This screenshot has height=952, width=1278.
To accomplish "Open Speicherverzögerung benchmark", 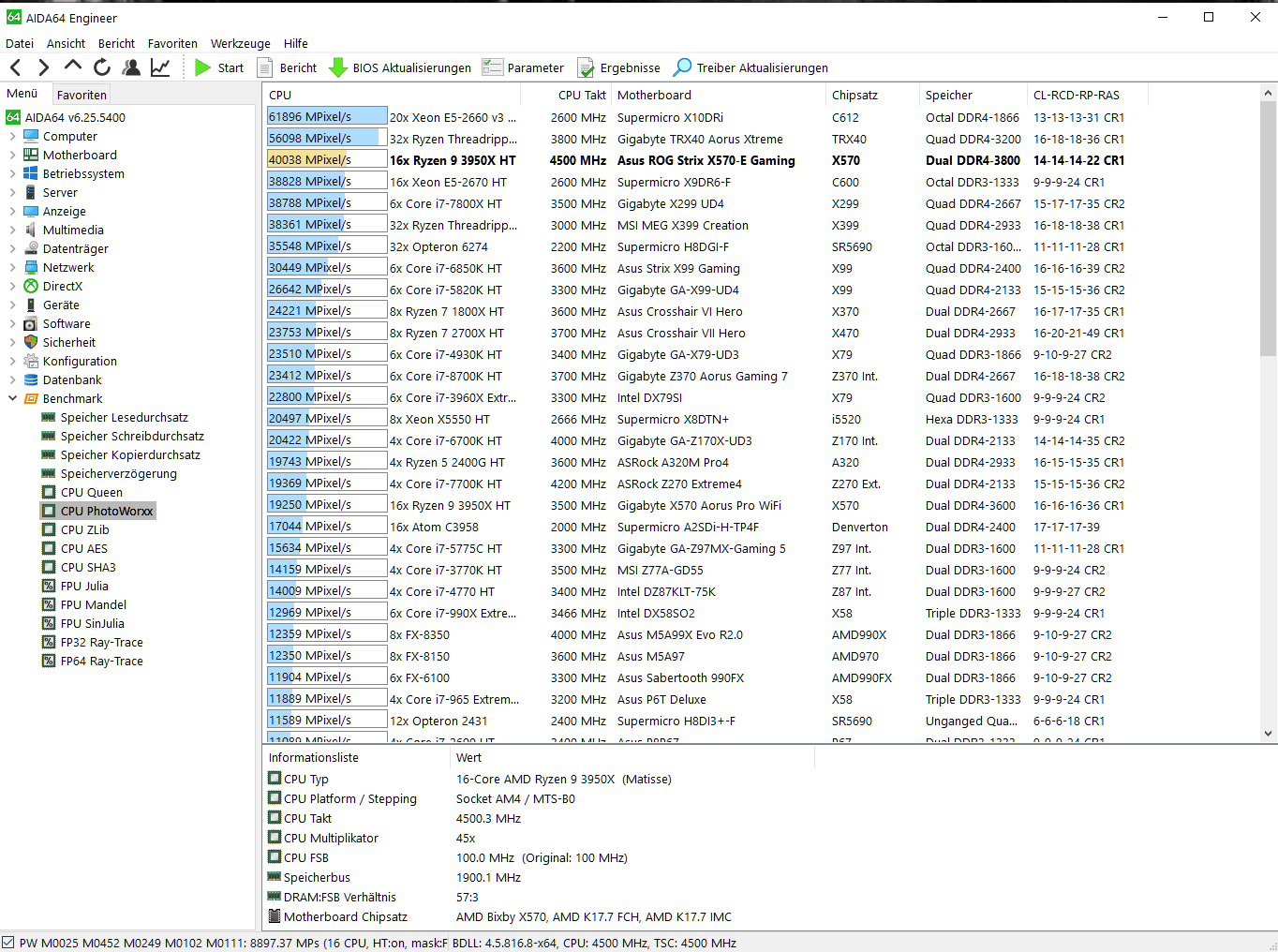I will coord(119,473).
